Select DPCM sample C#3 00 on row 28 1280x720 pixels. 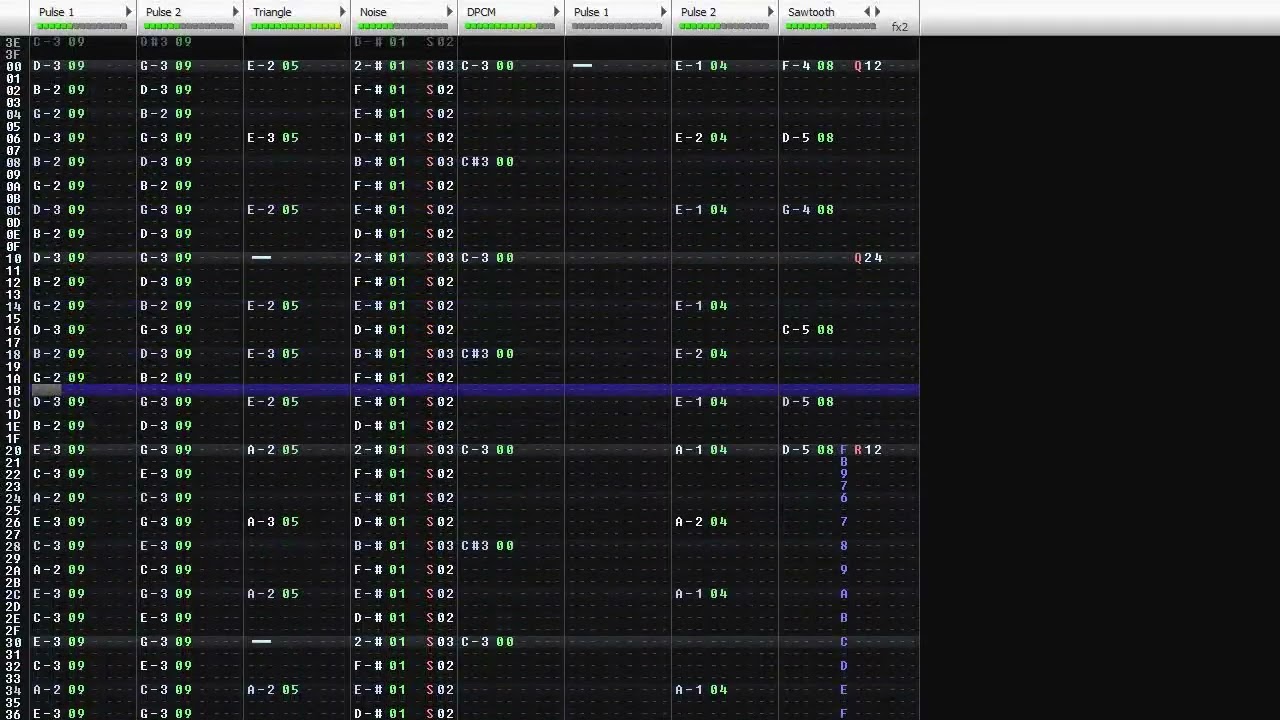pos(487,546)
